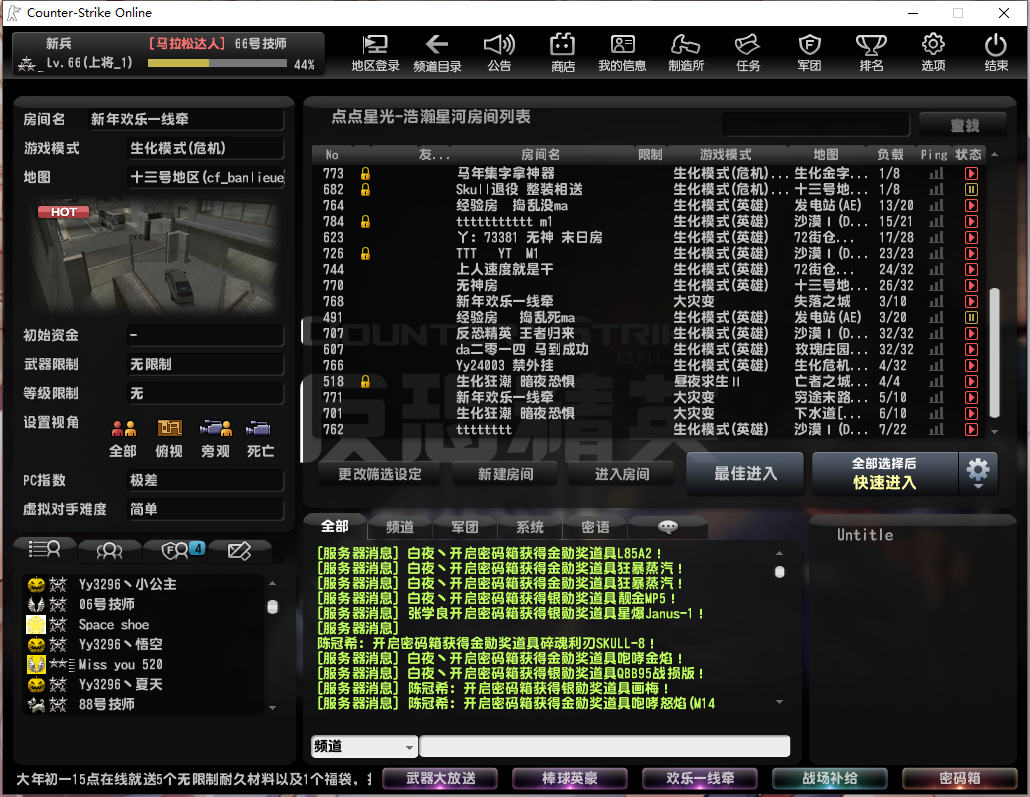Open the 商店 shop icon
Viewport: 1030px width, 797px height.
click(x=562, y=53)
